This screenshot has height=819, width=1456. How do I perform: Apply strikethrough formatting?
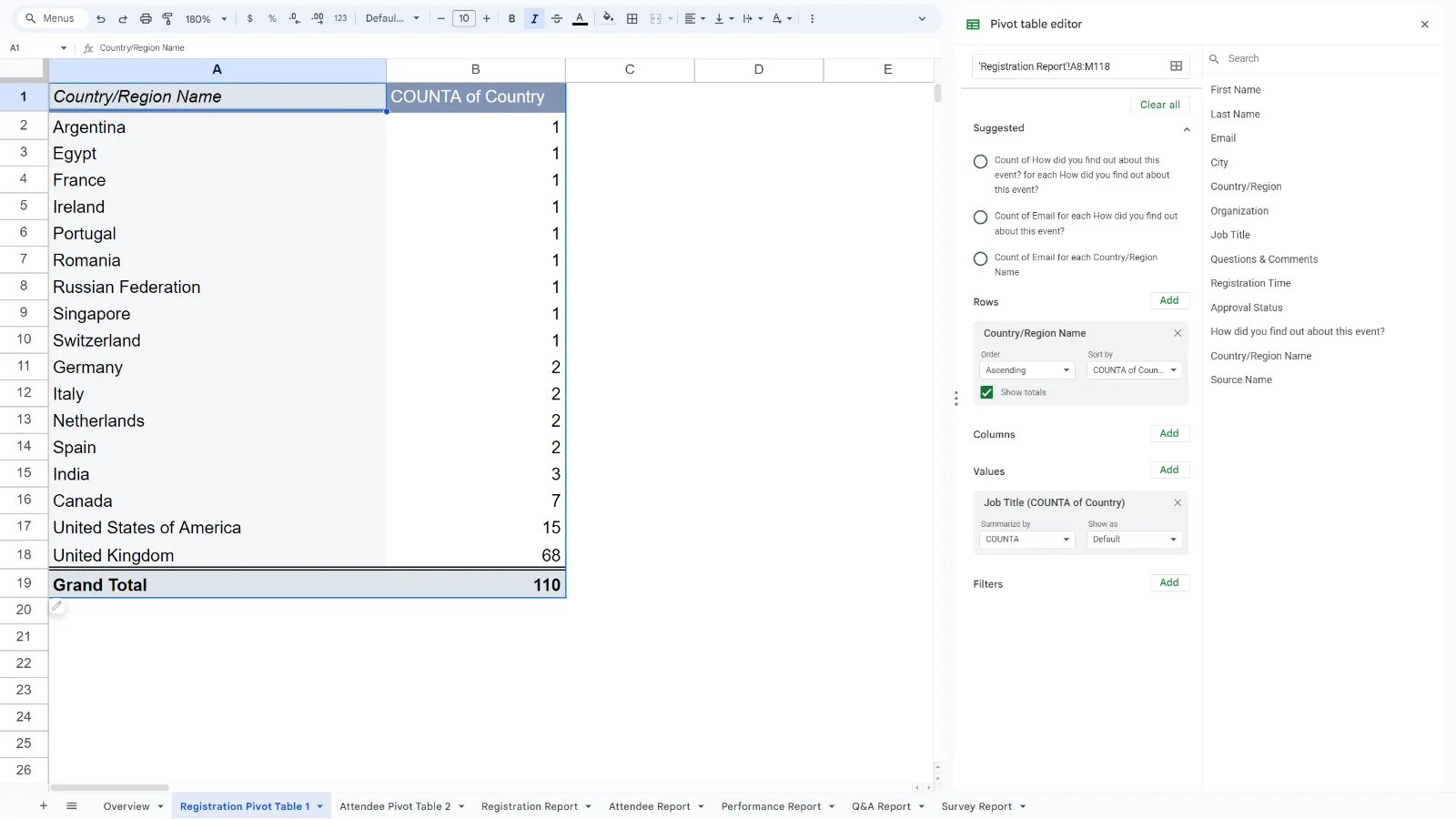[557, 18]
